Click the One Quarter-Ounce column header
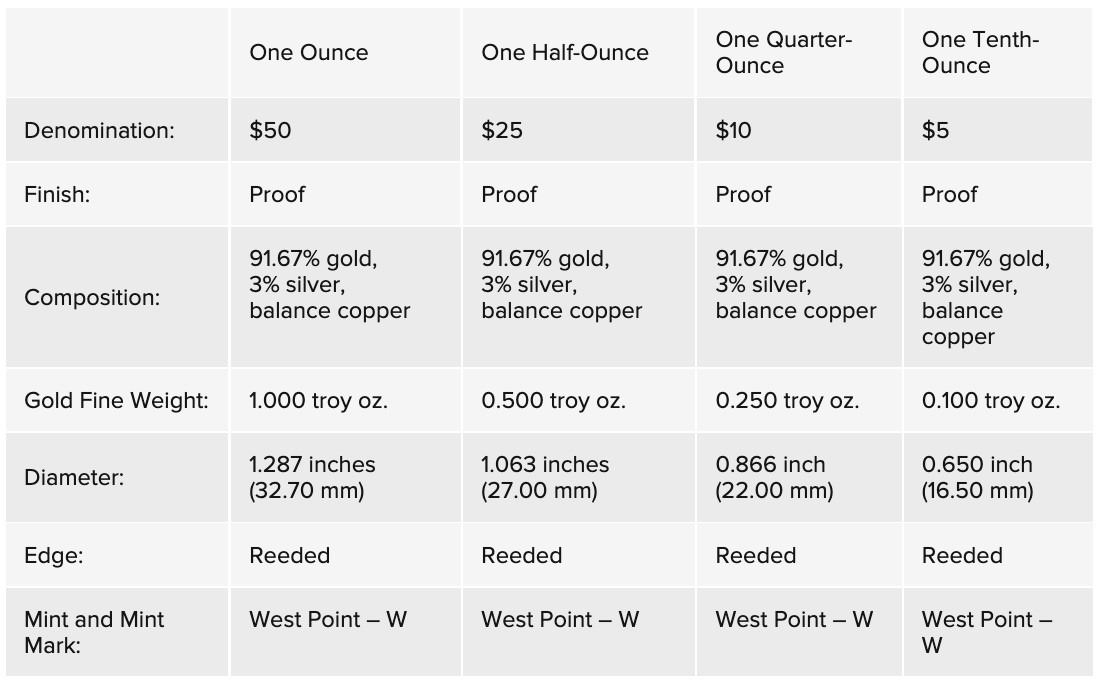 click(x=783, y=53)
